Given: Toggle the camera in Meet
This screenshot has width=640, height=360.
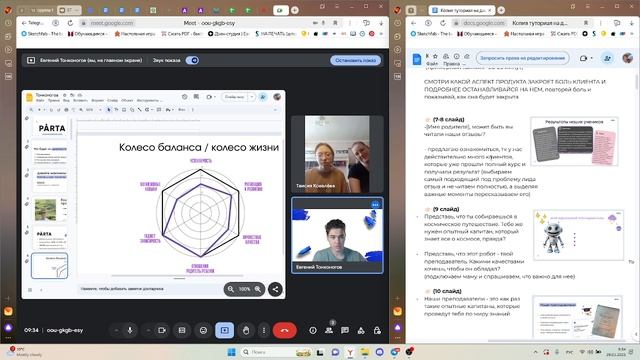Looking at the screenshot, I should [x=162, y=330].
